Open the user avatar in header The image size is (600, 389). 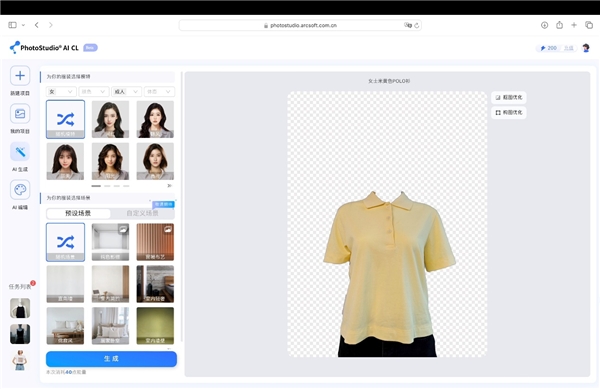586,48
